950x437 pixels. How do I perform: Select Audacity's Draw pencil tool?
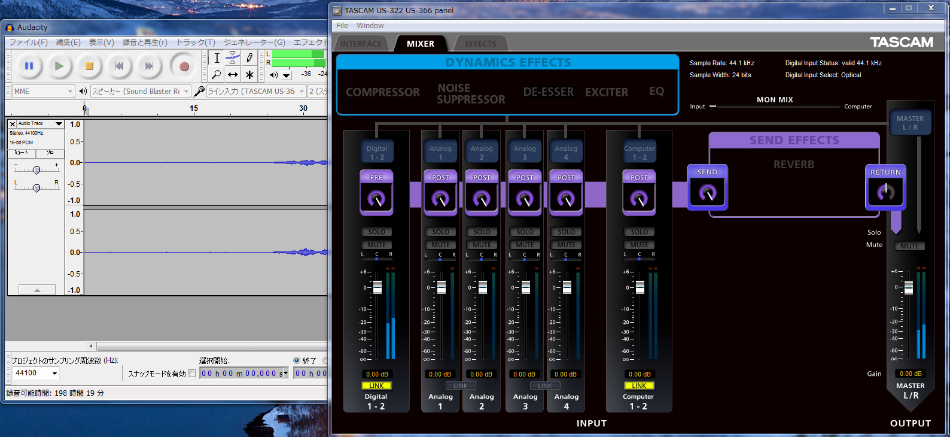(x=249, y=58)
